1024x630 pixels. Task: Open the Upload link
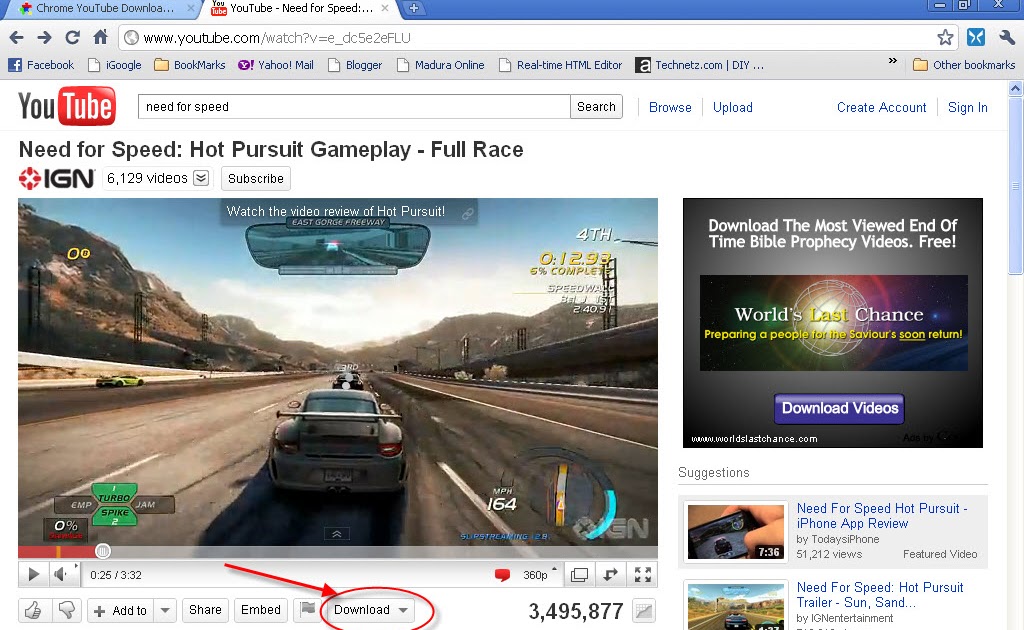pos(733,107)
